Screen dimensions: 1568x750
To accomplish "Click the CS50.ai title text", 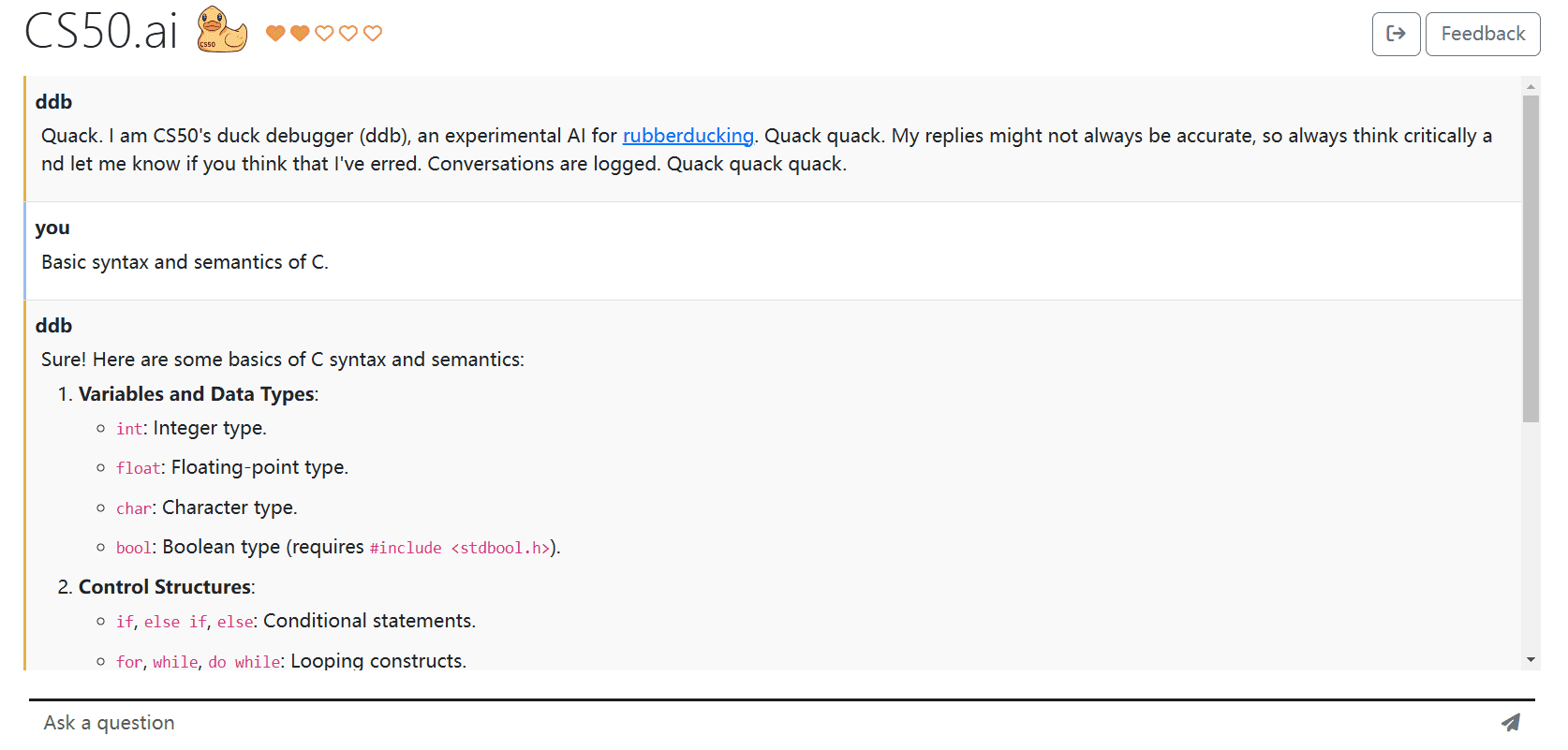I will coord(101,31).
